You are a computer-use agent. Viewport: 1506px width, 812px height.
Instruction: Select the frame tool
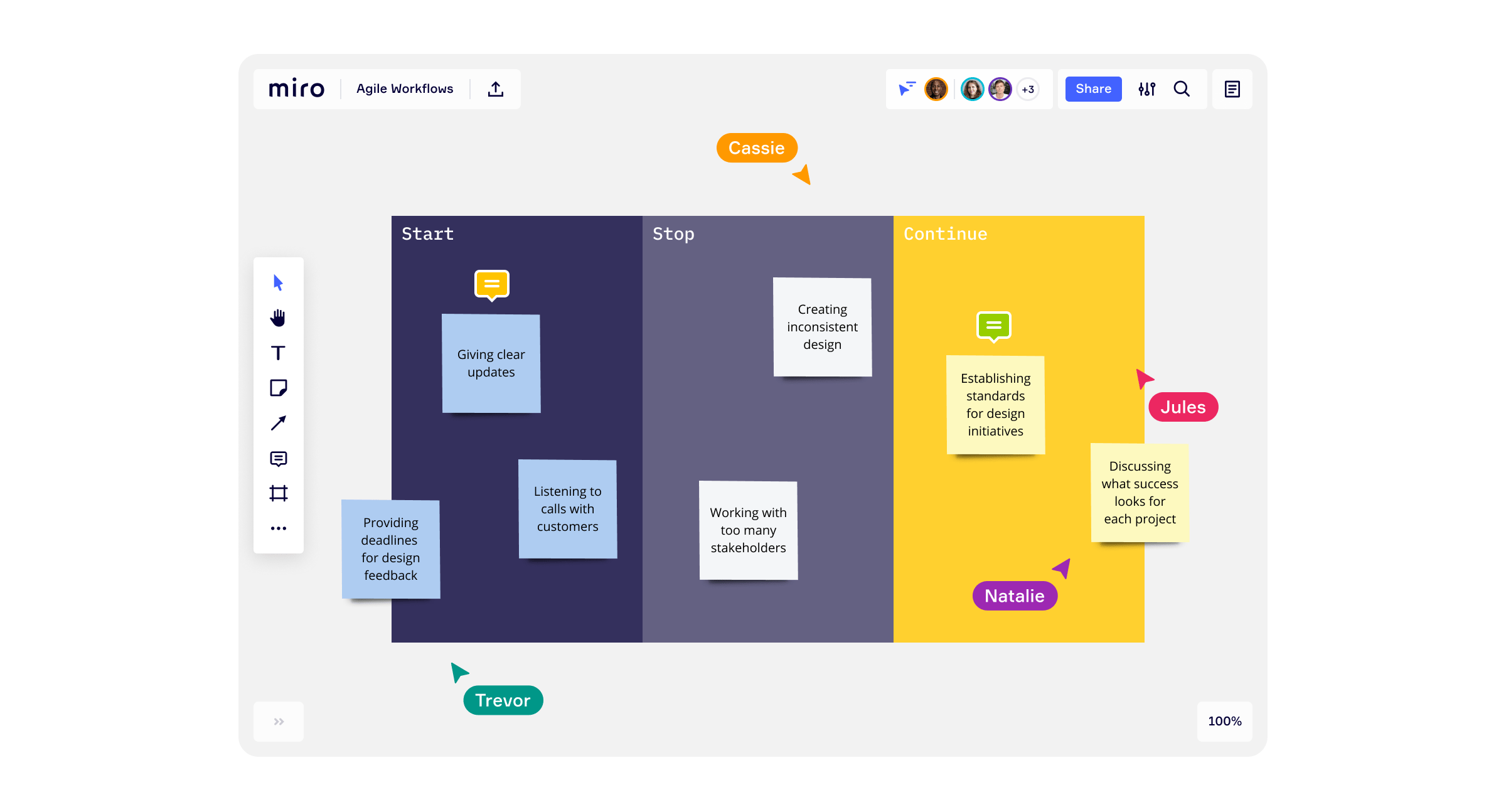[x=278, y=493]
